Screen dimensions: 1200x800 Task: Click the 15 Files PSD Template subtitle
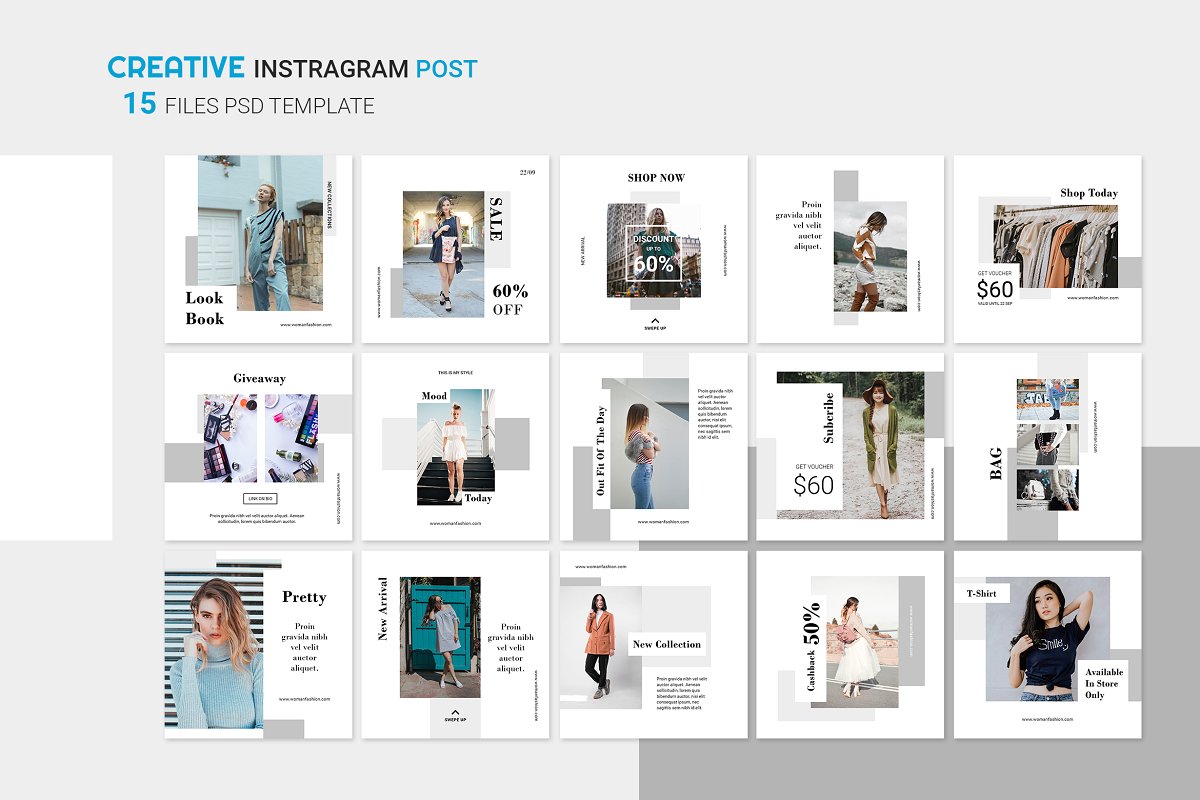[x=249, y=105]
